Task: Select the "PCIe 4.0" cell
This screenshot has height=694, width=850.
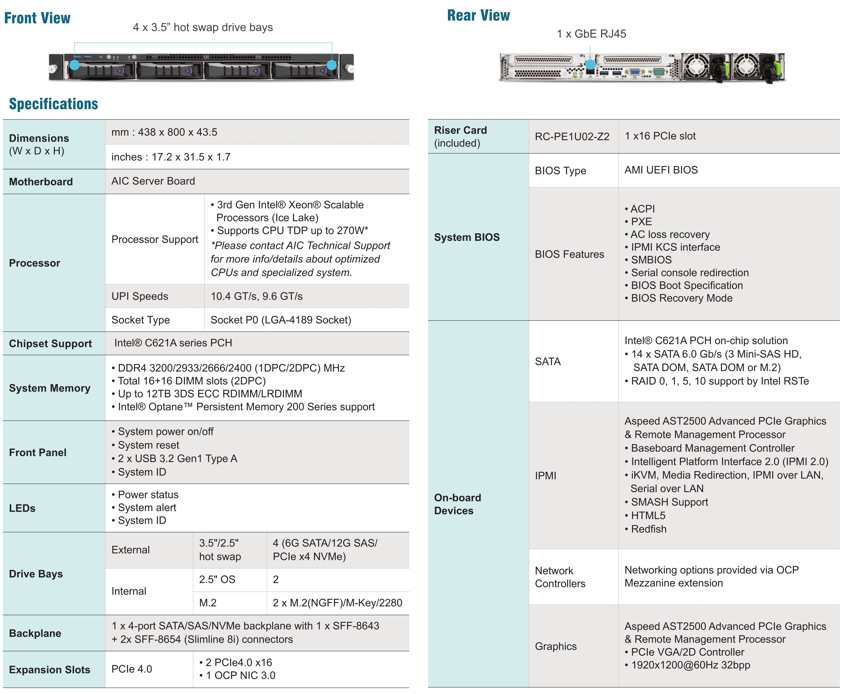Action: point(131,669)
